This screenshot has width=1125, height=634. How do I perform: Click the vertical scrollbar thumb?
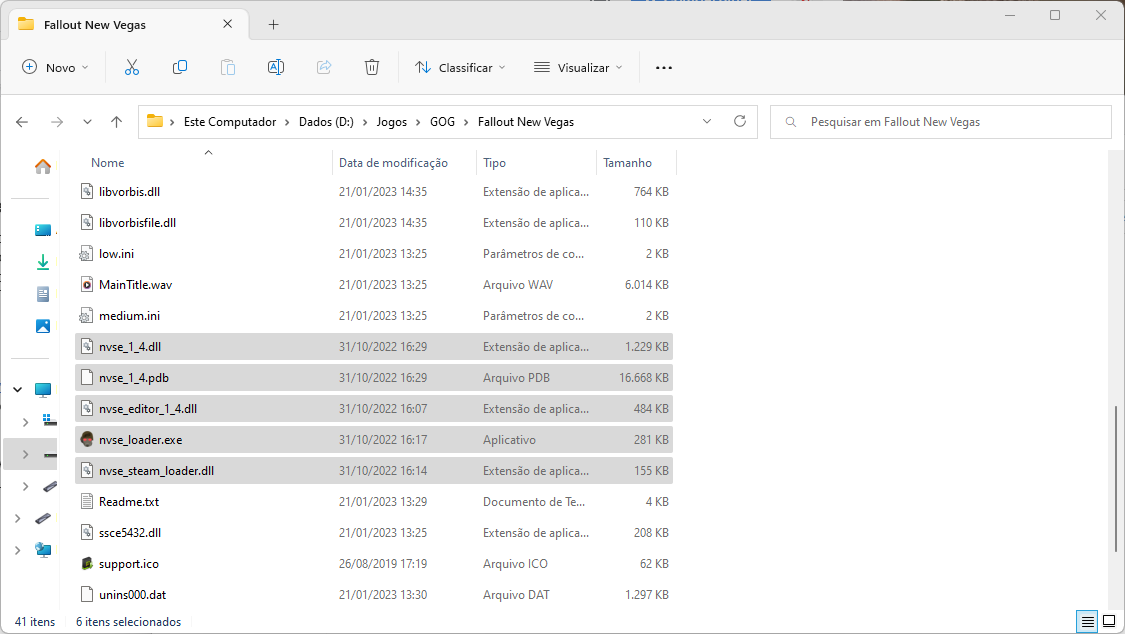point(1116,478)
